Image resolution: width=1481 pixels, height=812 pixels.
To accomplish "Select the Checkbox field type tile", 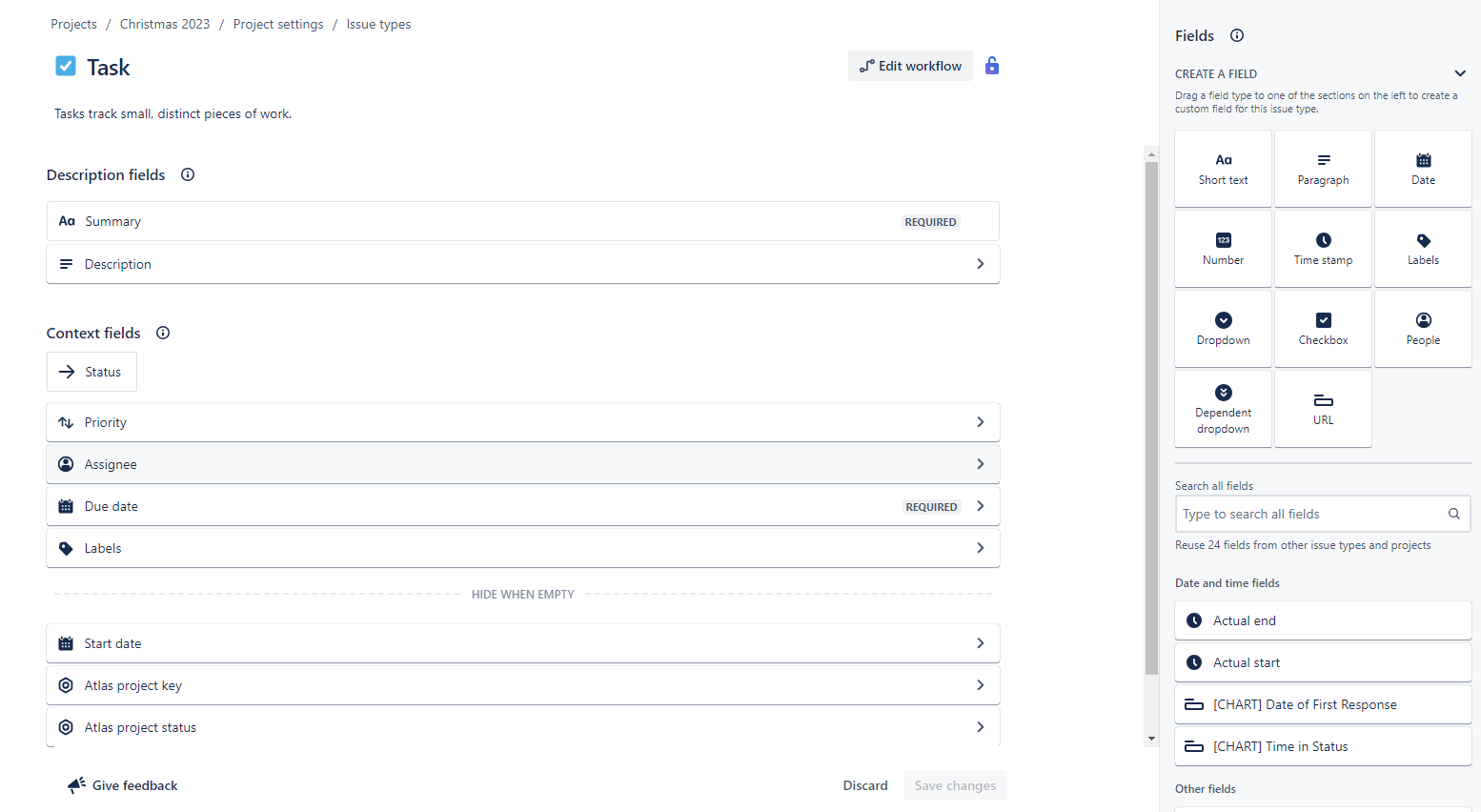I will pos(1323,329).
